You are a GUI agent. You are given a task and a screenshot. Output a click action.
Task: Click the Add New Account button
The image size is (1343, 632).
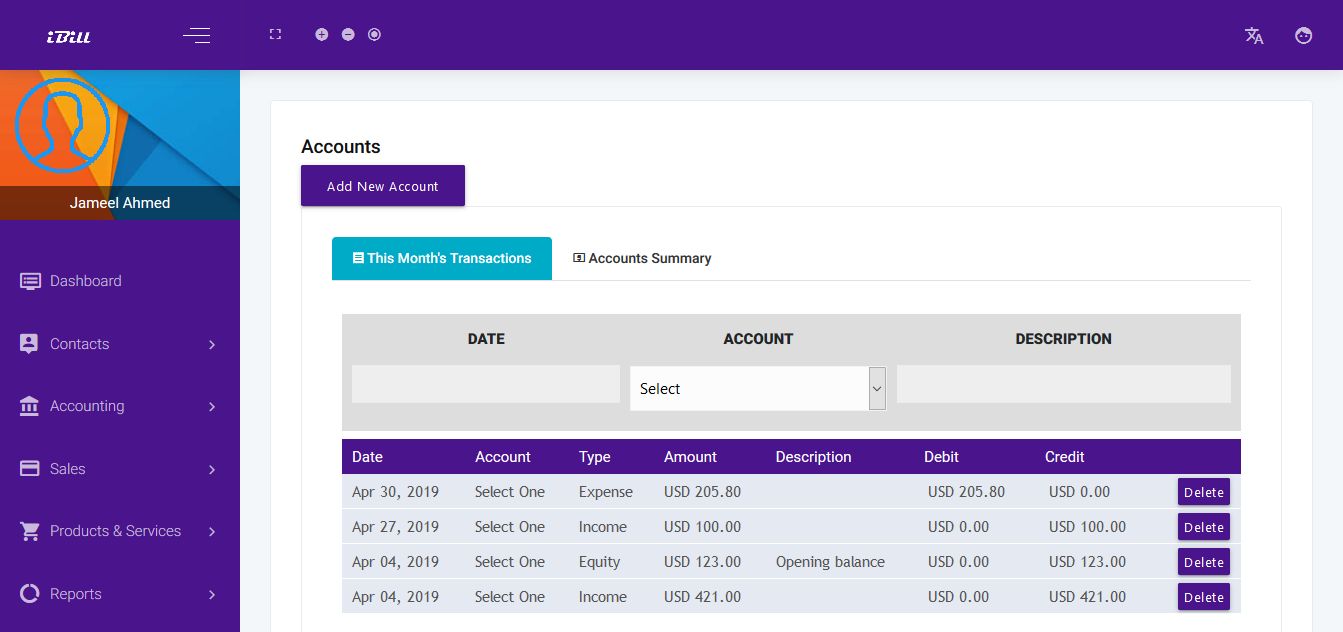[382, 186]
